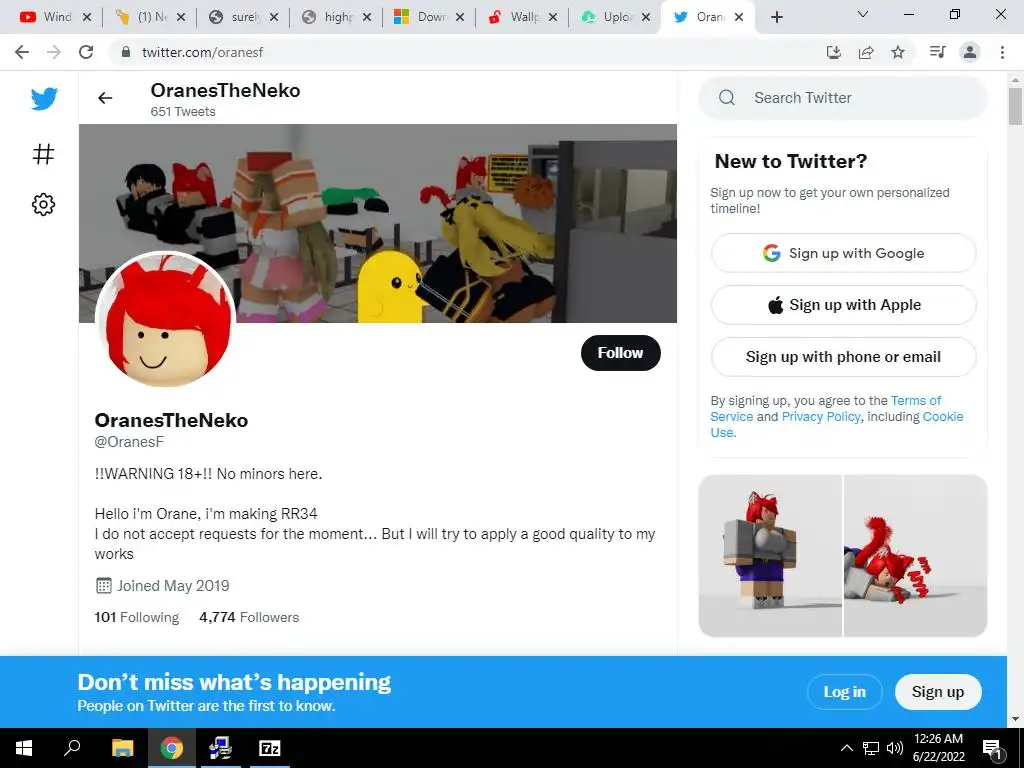
Task: Open the Chrome profile avatar icon
Action: pyautogui.click(x=970, y=52)
